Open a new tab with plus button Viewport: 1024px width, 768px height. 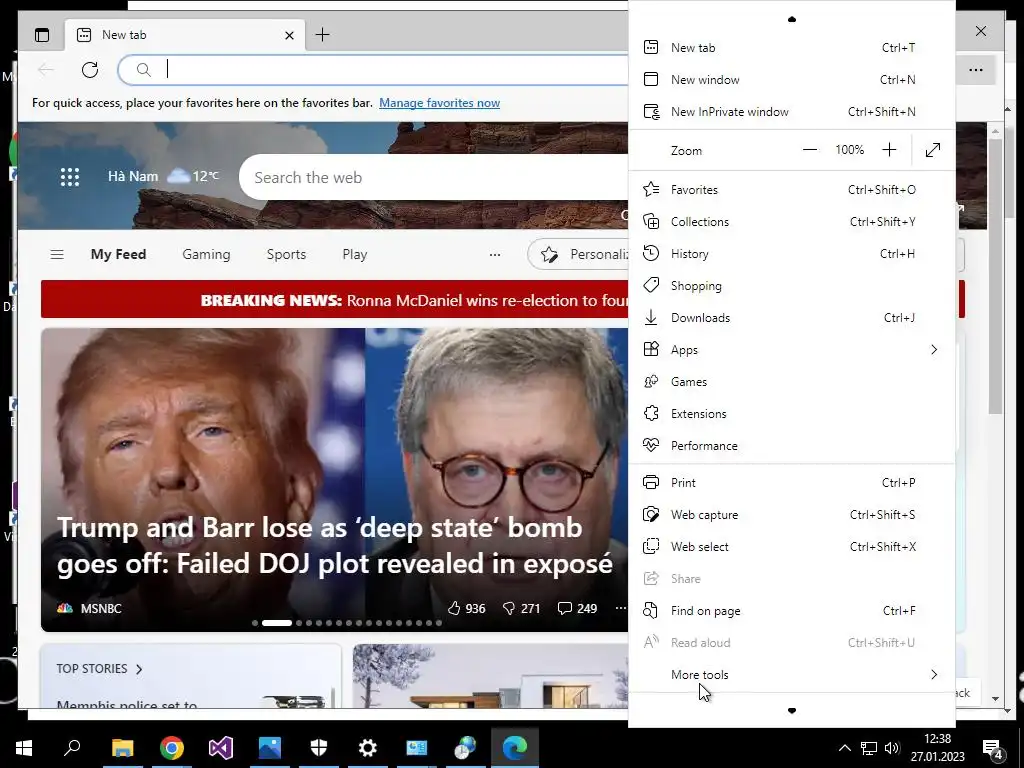[x=323, y=35]
